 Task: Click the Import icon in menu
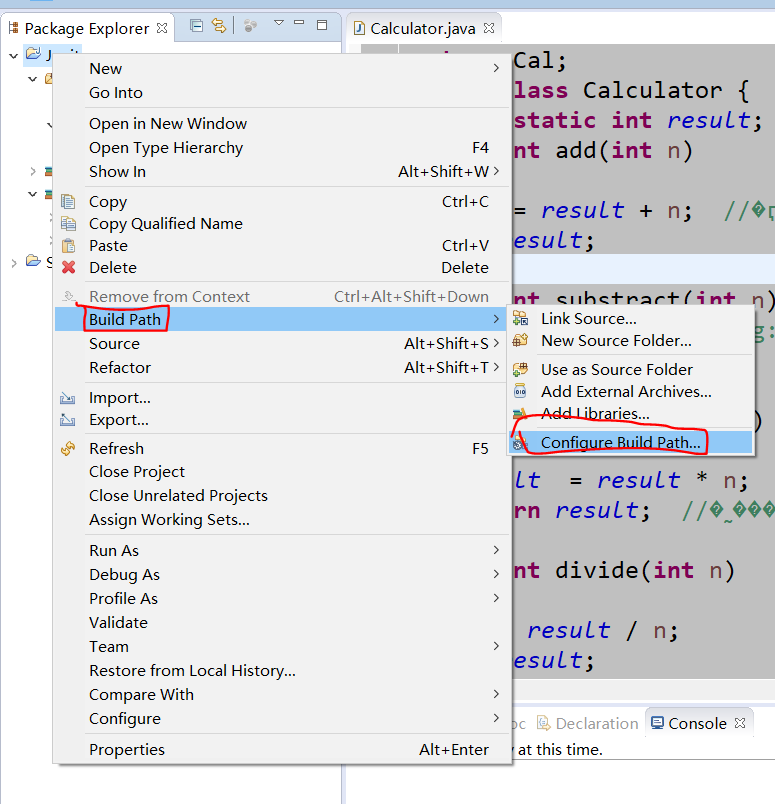click(x=68, y=398)
